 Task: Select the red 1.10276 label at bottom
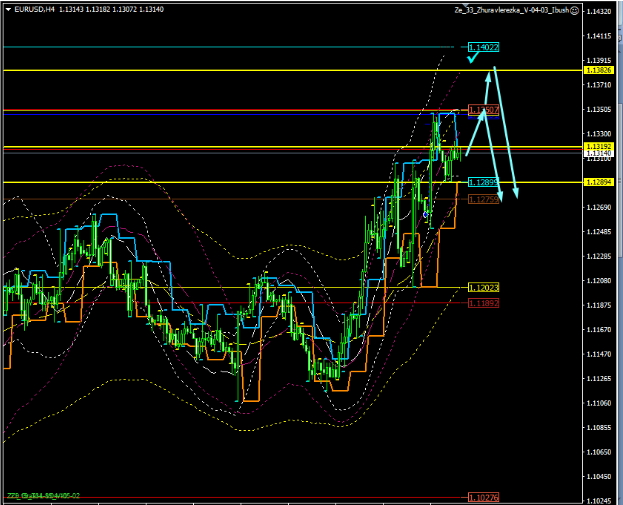483,497
